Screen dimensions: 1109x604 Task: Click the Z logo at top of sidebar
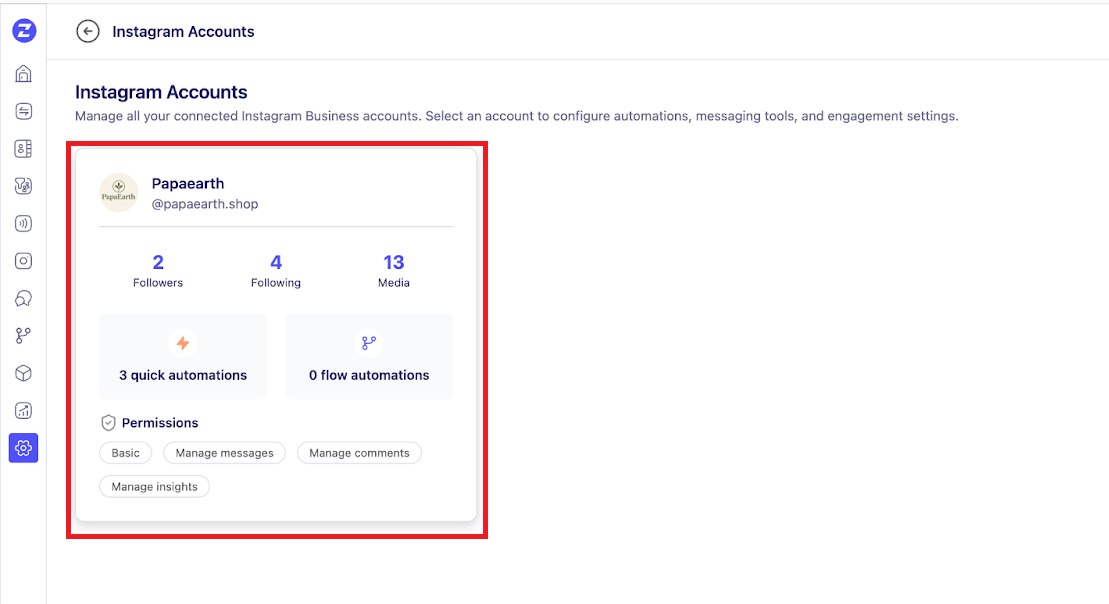(24, 31)
